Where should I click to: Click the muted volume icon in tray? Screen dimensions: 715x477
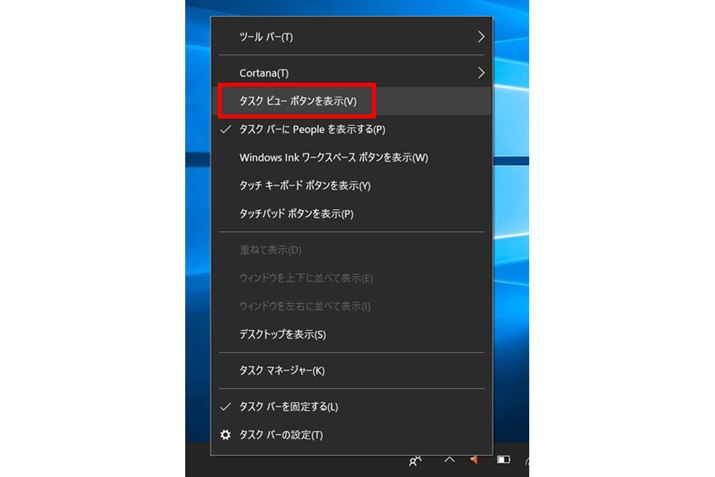474,460
